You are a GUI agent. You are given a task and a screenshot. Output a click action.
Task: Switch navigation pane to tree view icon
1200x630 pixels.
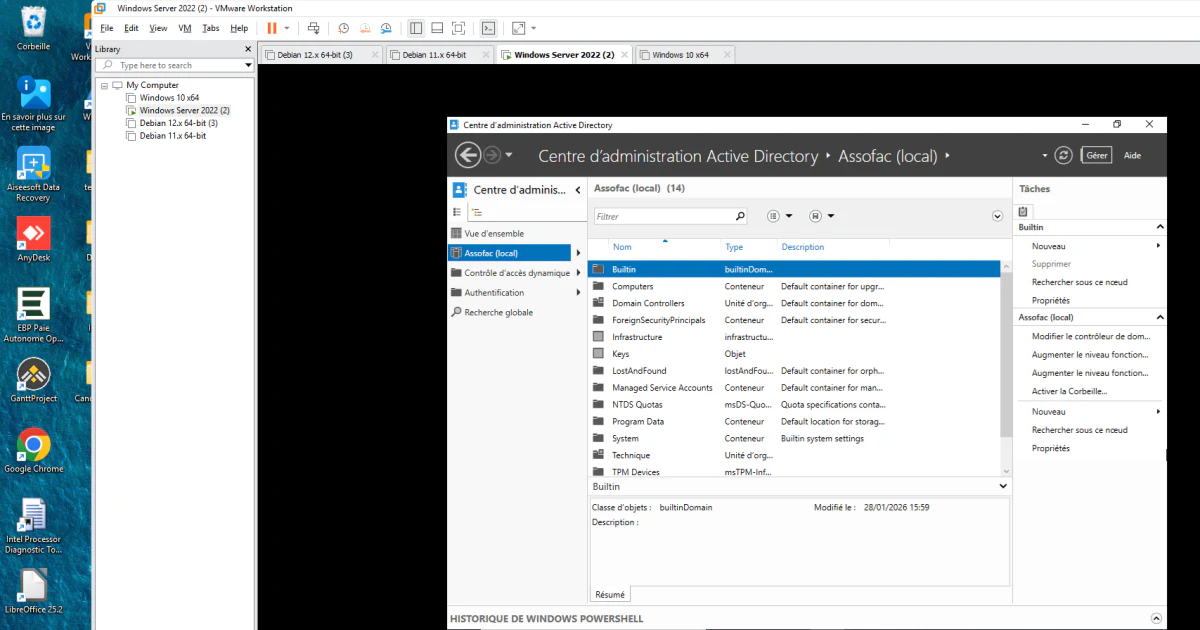[477, 212]
